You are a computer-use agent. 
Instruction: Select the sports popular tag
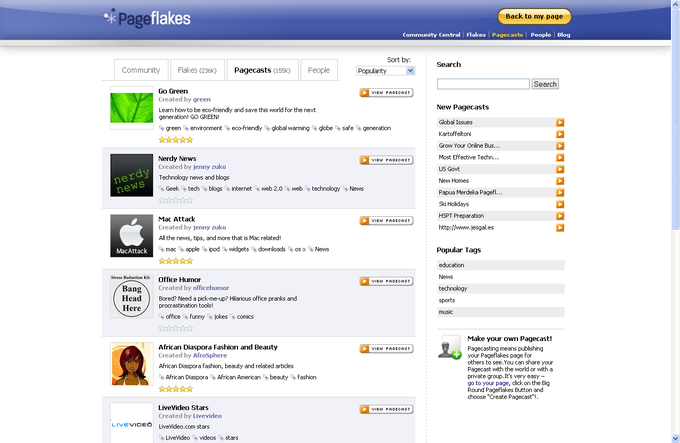coord(500,300)
